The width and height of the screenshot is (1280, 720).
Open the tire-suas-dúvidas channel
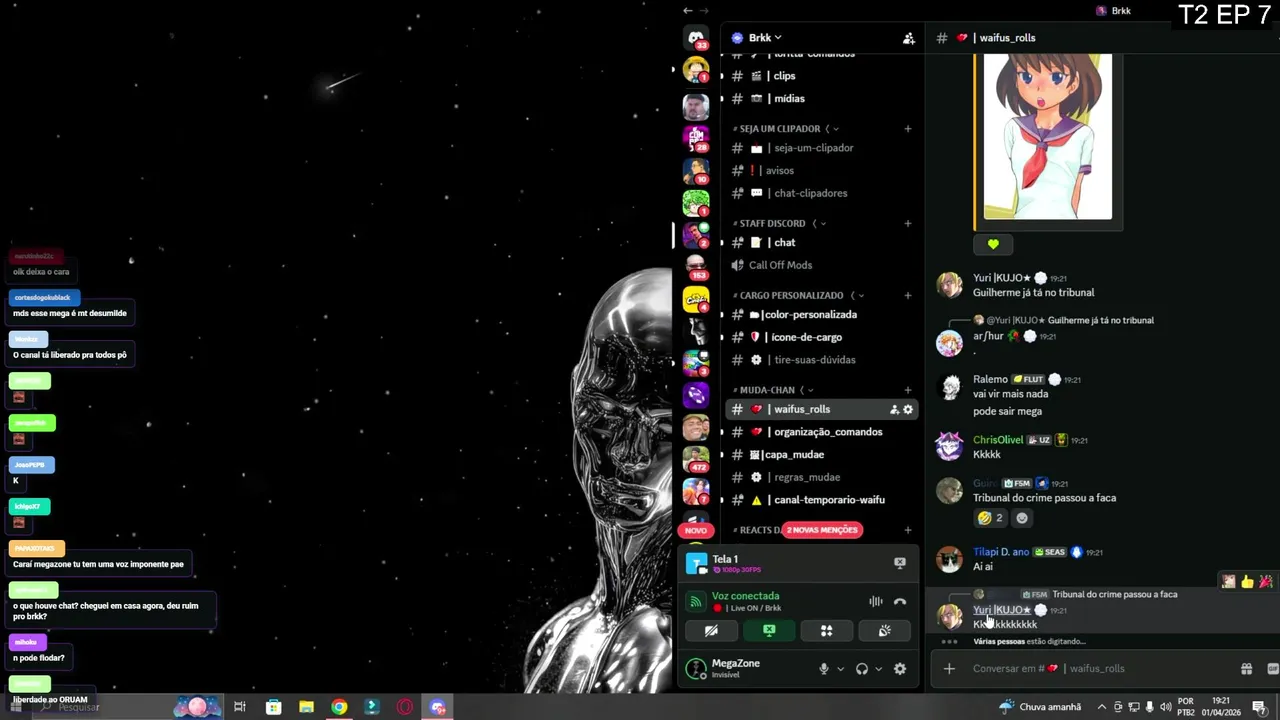coord(822,360)
